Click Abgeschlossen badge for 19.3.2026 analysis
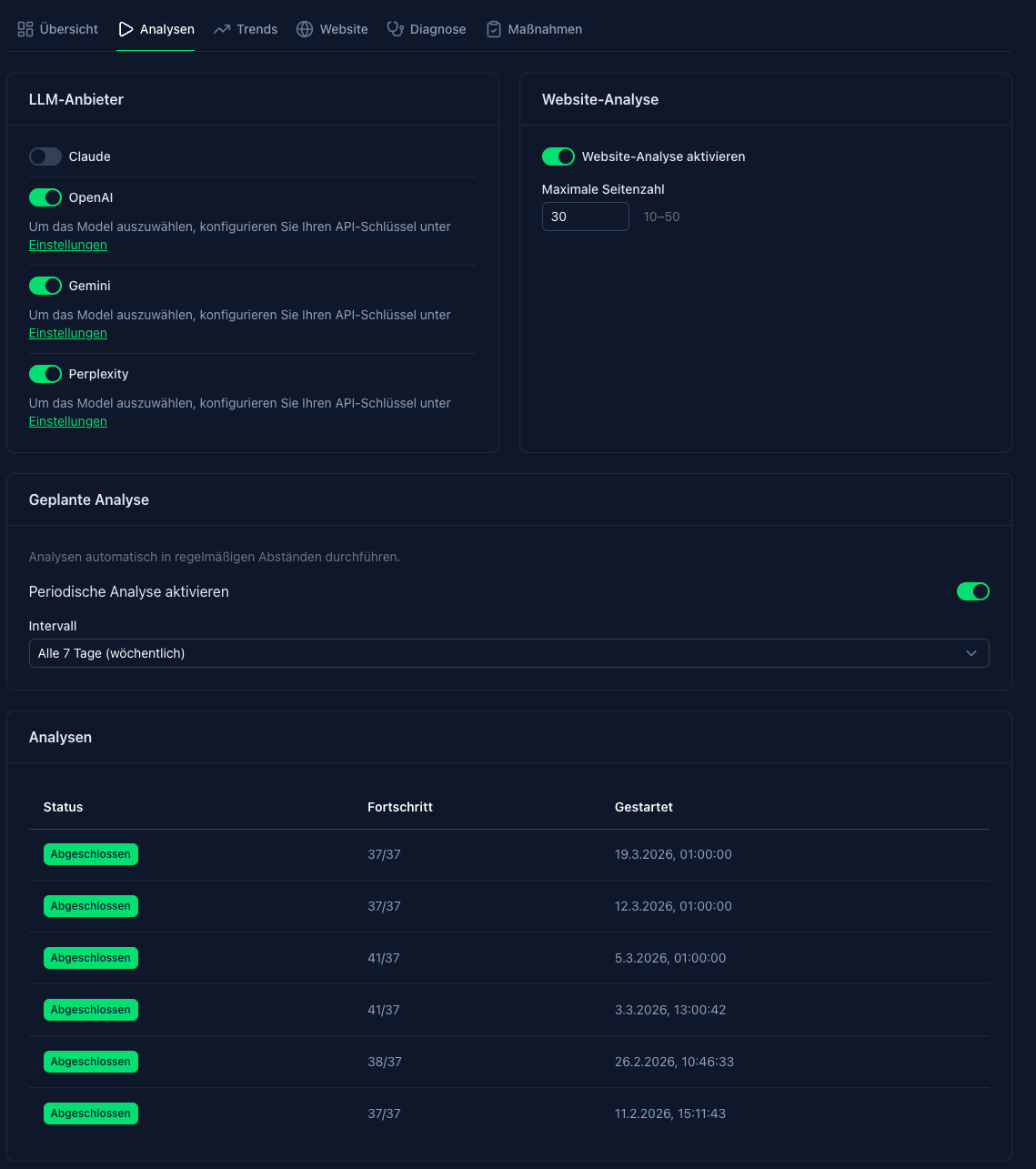The height and width of the screenshot is (1169, 1036). coord(91,854)
